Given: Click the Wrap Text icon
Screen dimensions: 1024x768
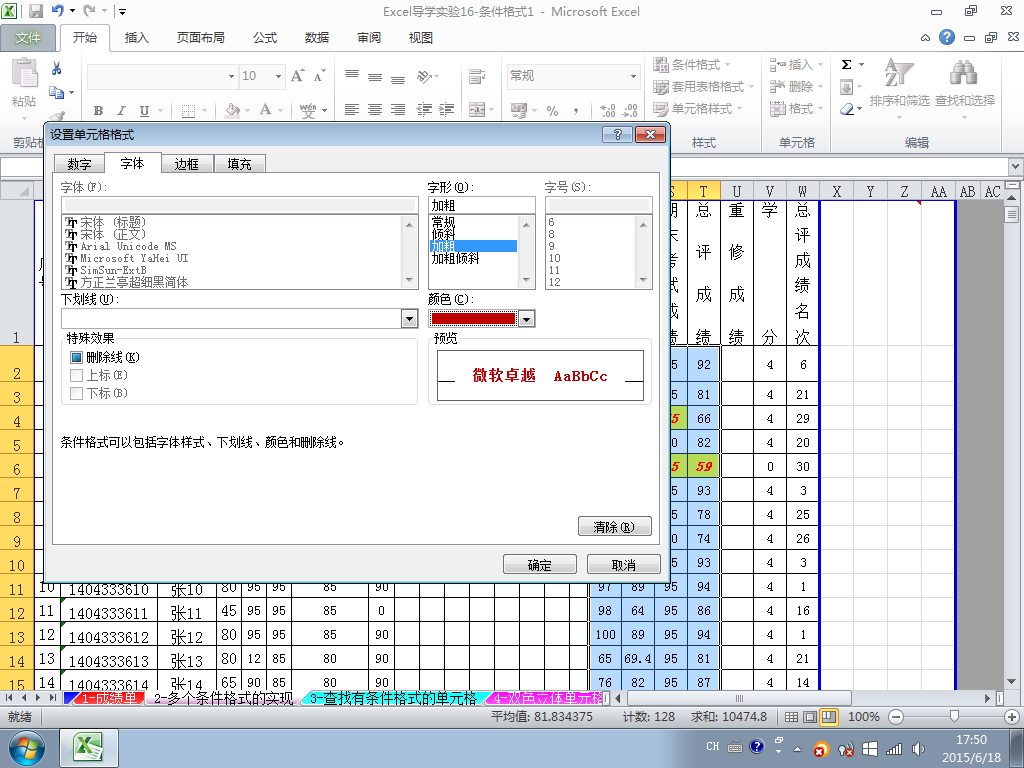Looking at the screenshot, I should pyautogui.click(x=477, y=76).
